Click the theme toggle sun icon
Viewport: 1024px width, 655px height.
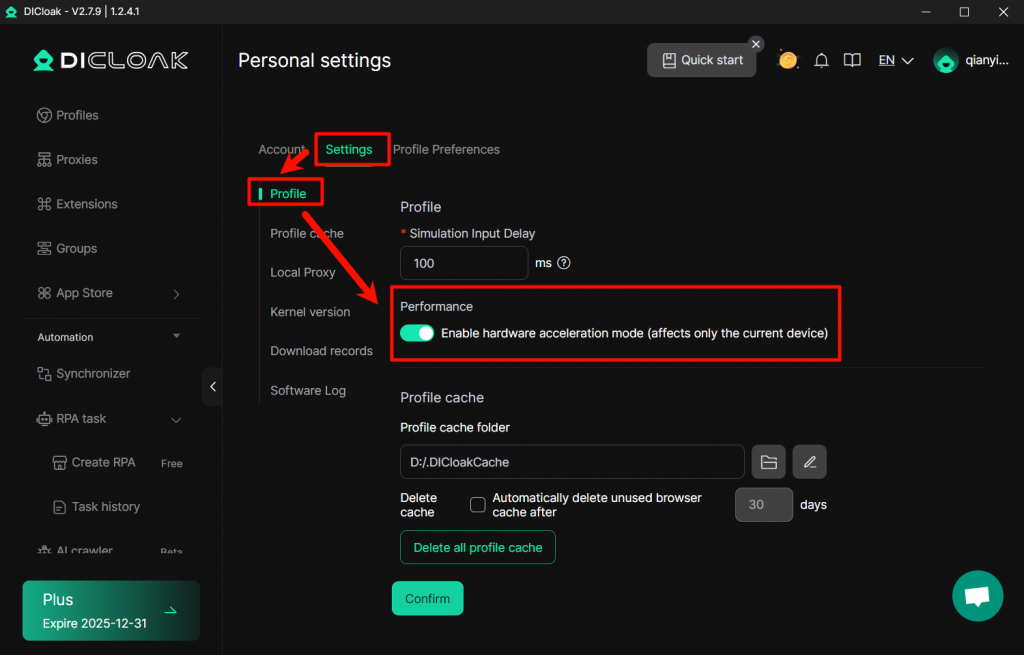788,61
